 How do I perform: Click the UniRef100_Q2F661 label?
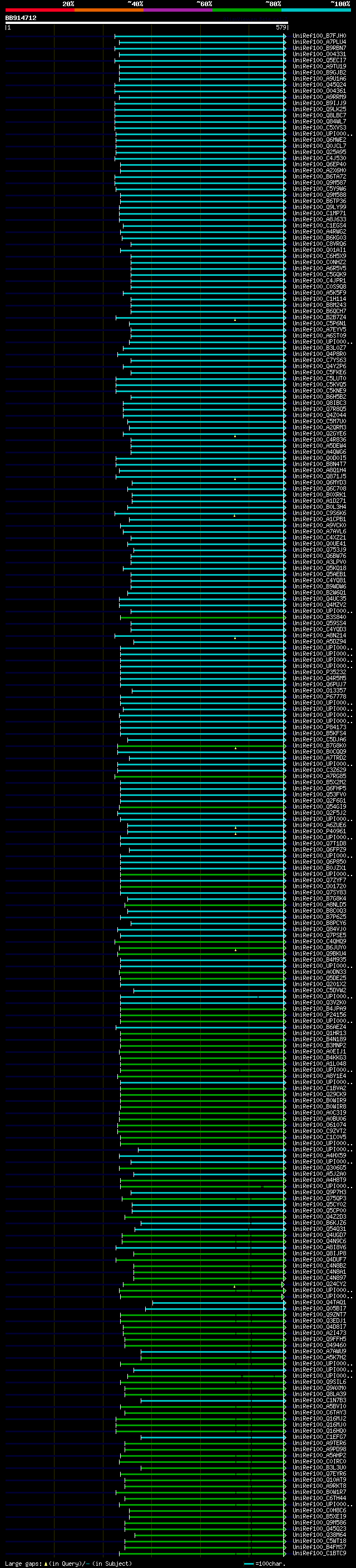319,800
